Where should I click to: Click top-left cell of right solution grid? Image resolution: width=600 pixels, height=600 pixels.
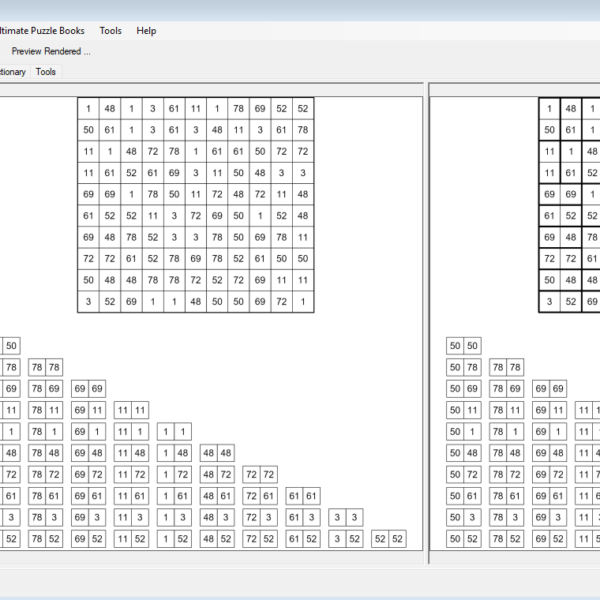point(550,108)
